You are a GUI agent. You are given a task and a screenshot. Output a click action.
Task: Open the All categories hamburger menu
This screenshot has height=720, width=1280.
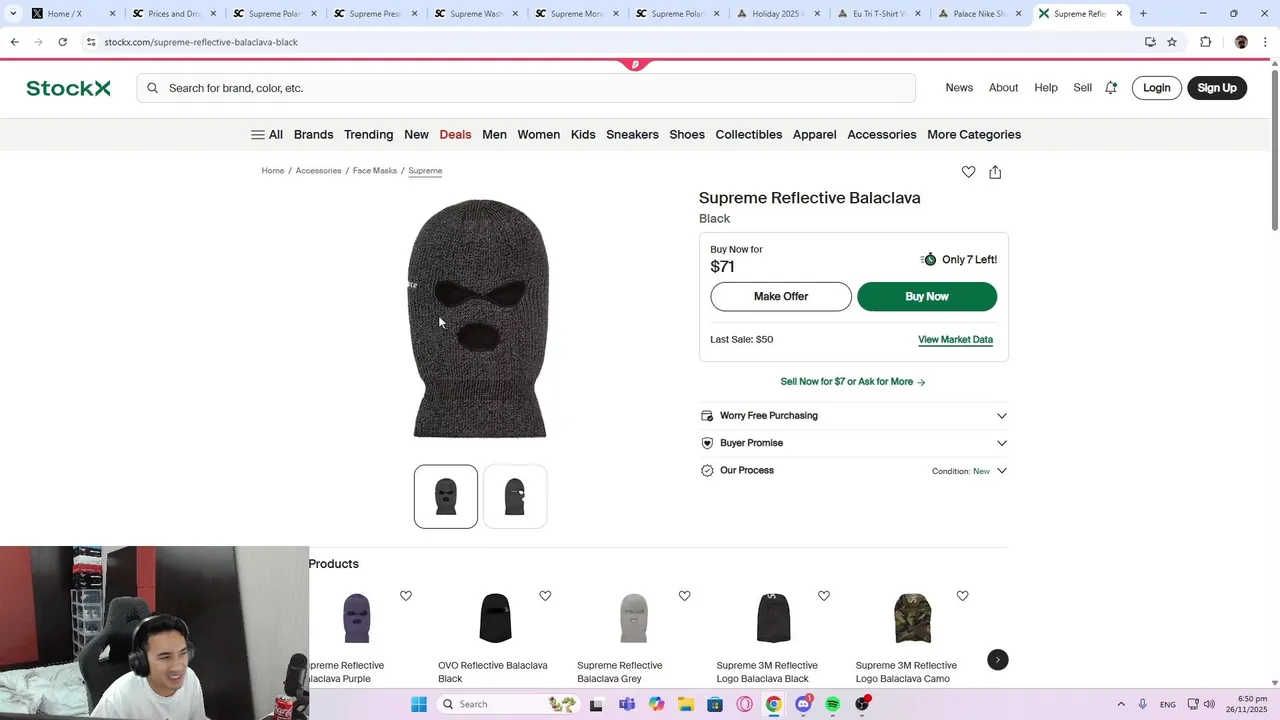pyautogui.click(x=267, y=135)
